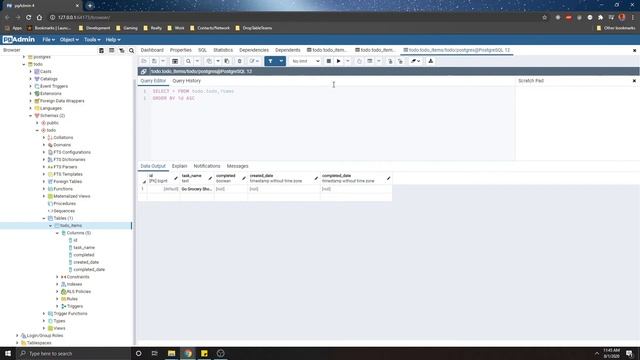The image size is (640, 360).
Task: Switch to the Statistics tab
Action: click(x=223, y=50)
